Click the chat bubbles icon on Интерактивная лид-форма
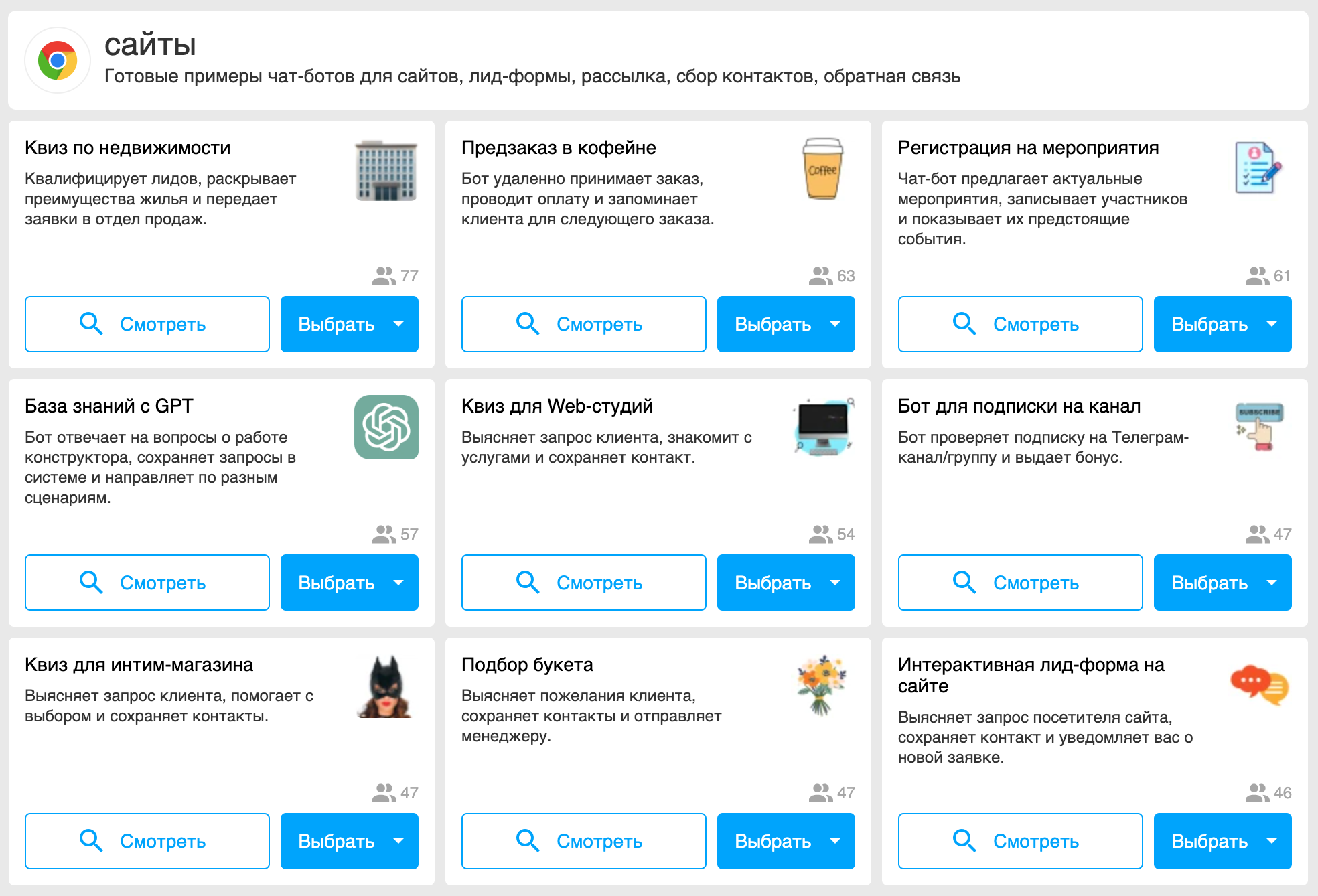 click(1259, 686)
